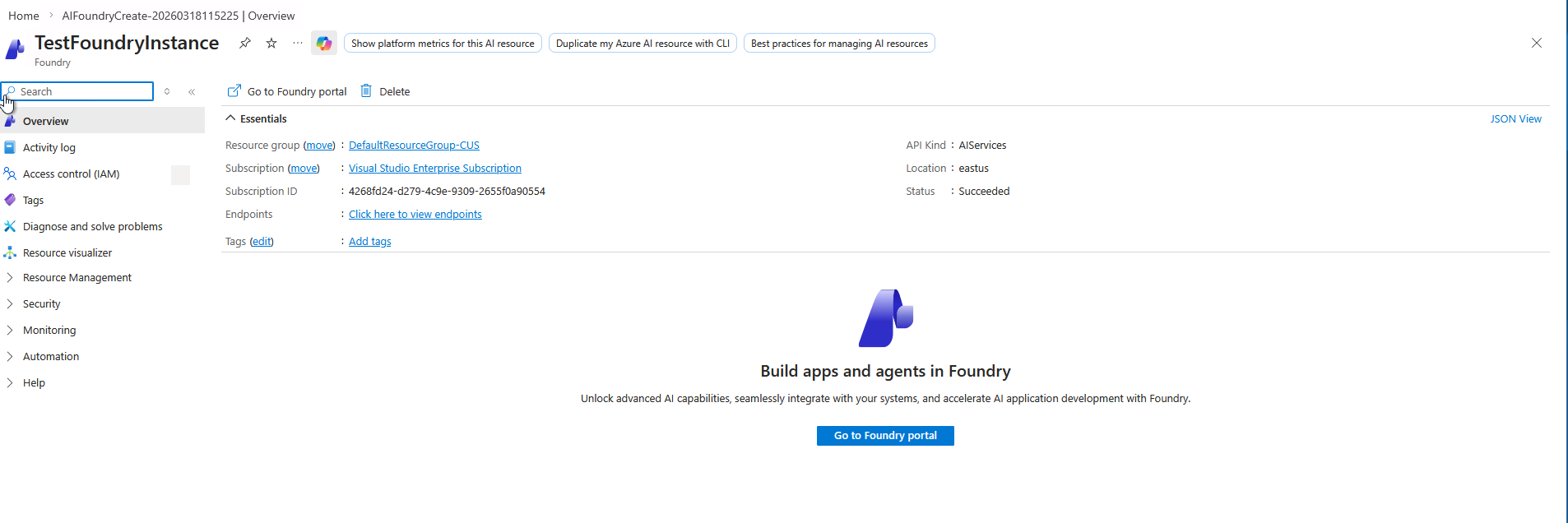
Task: Expand the Security section
Action: coord(42,303)
